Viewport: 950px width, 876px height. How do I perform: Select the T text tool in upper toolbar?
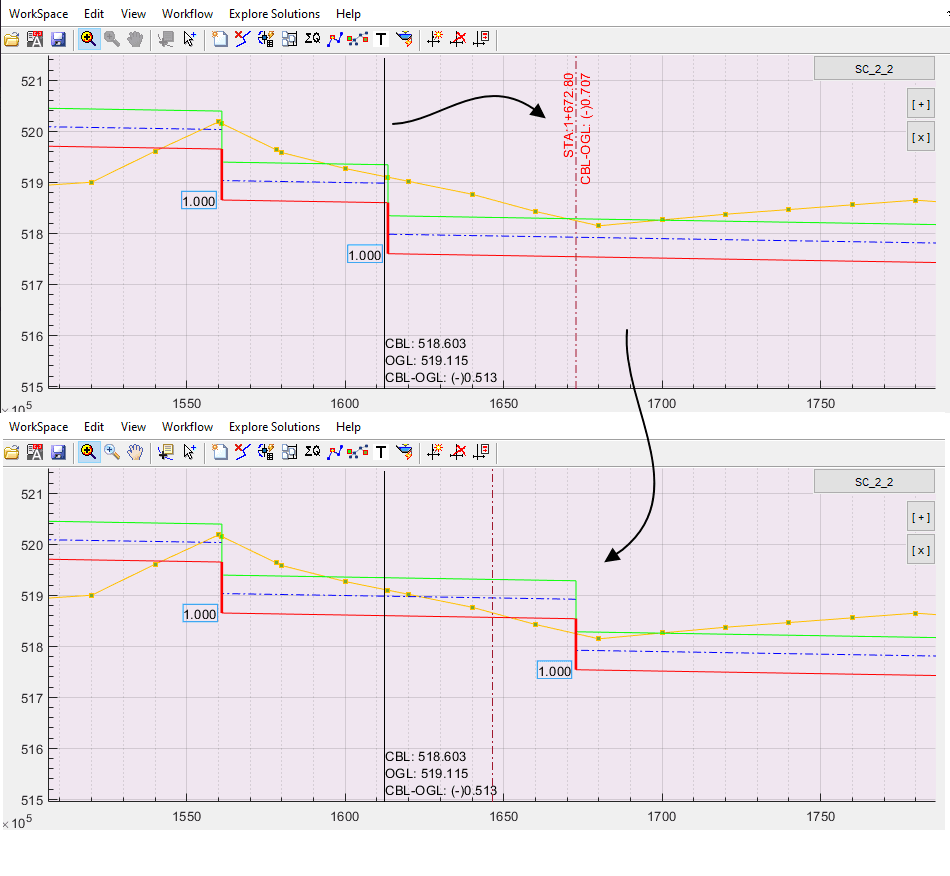point(381,40)
